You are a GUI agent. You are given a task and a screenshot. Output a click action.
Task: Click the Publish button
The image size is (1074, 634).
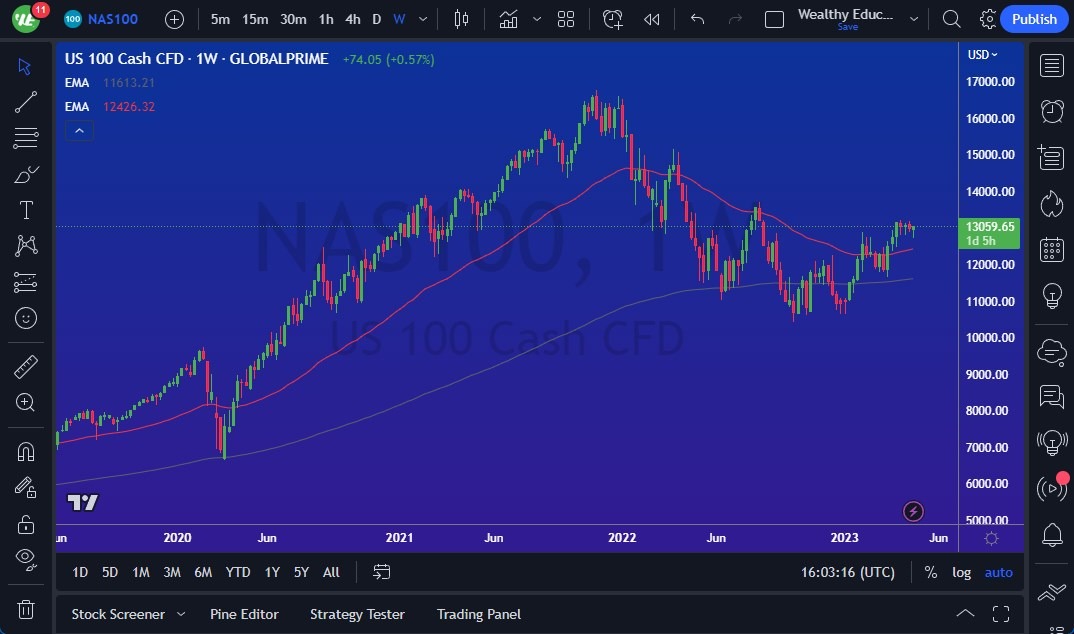point(1034,19)
